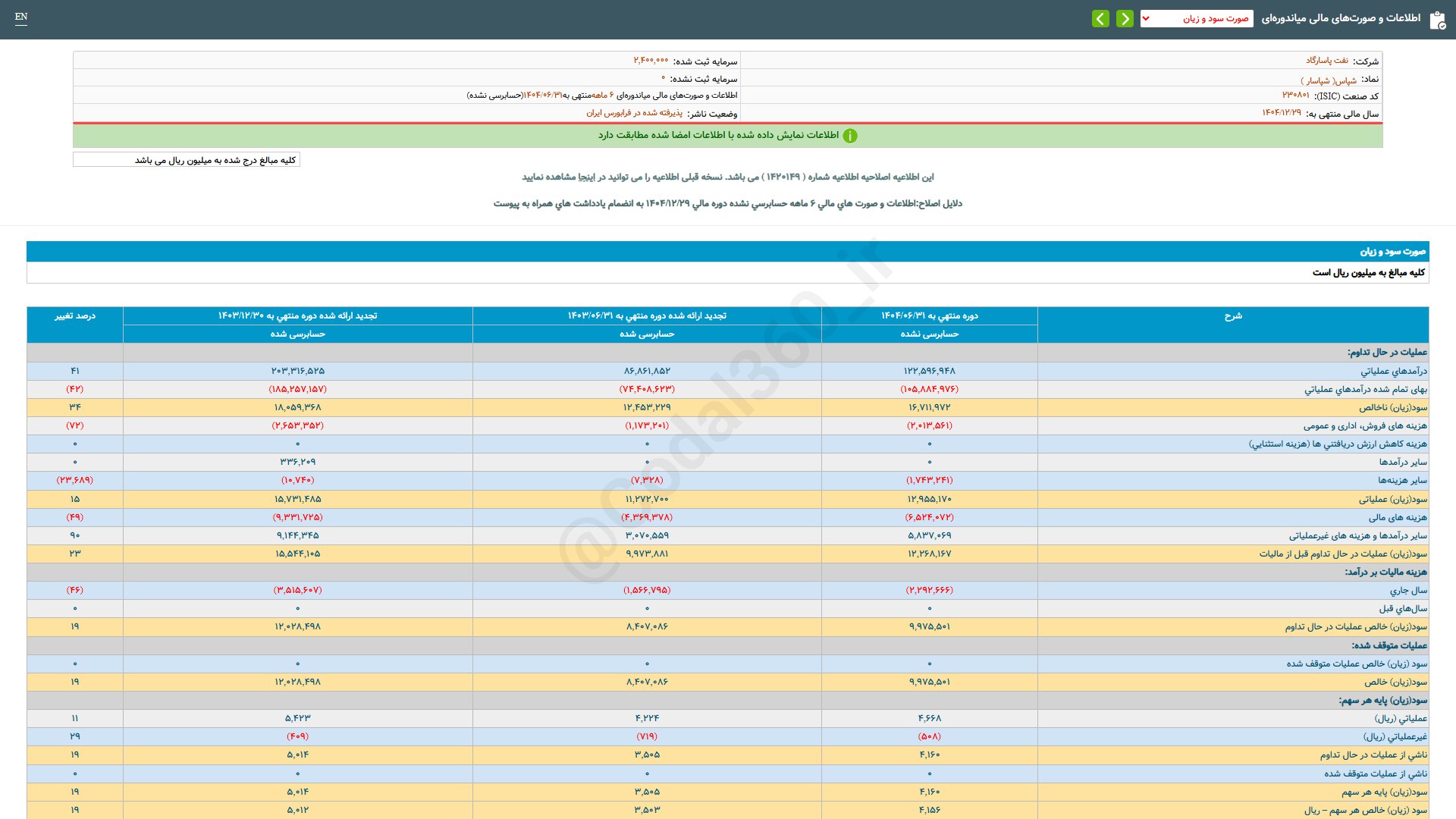Select the شرح column header
1456x819 pixels.
pyautogui.click(x=1233, y=316)
